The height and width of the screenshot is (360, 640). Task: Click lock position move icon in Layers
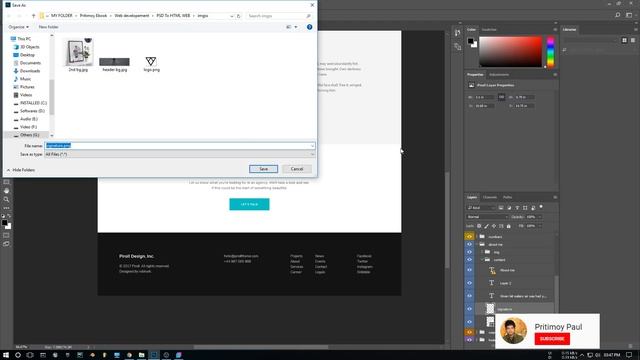pos(494,226)
